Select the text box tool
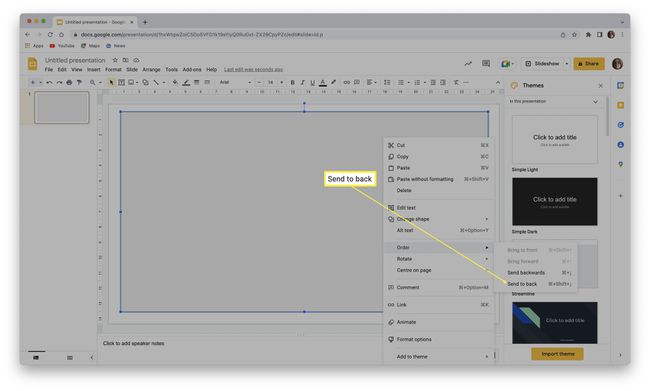Screen dimensions: 650x391 121,83
